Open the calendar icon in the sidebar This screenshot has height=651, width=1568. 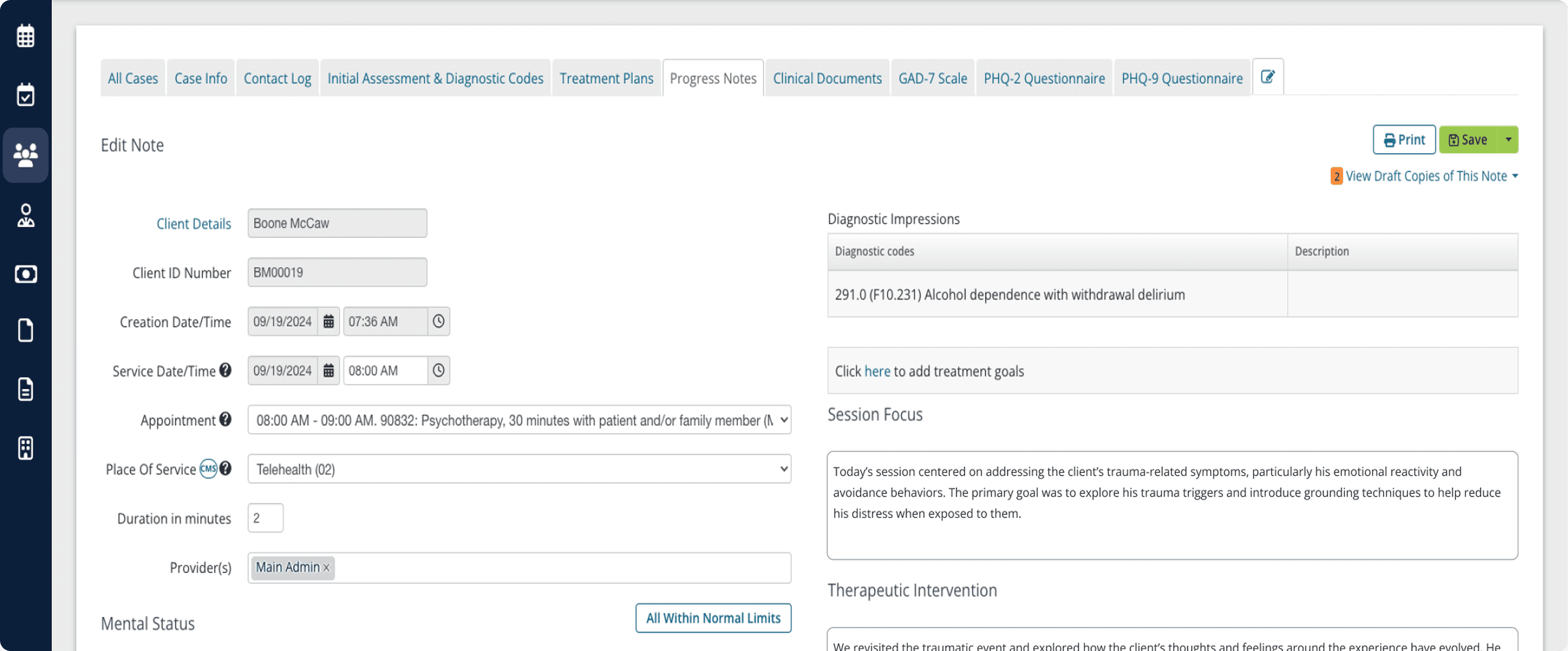tap(25, 35)
